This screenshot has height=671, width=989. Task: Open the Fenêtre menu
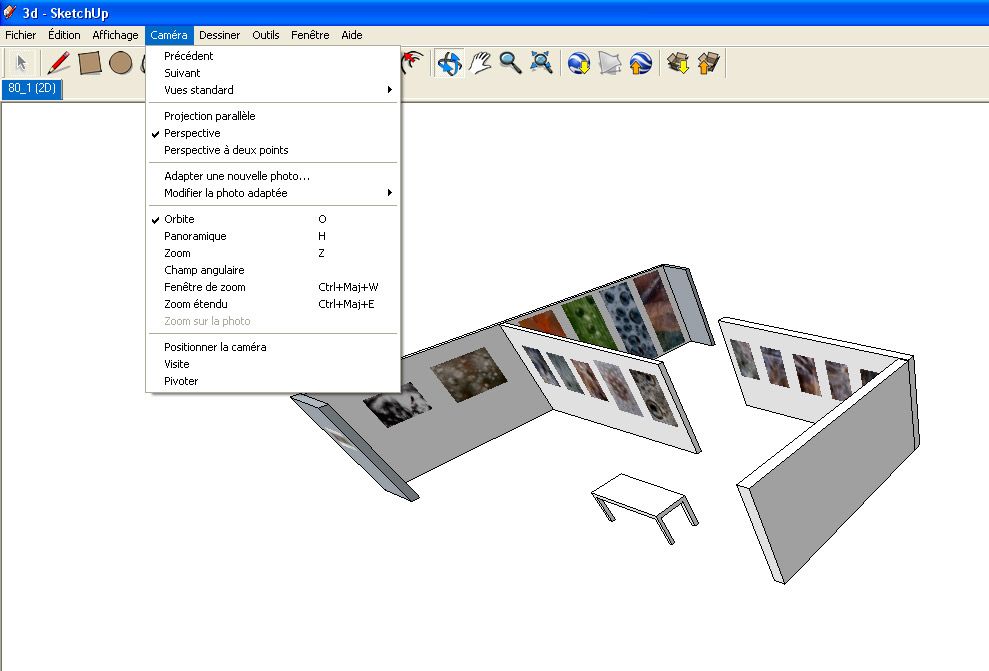tap(310, 35)
